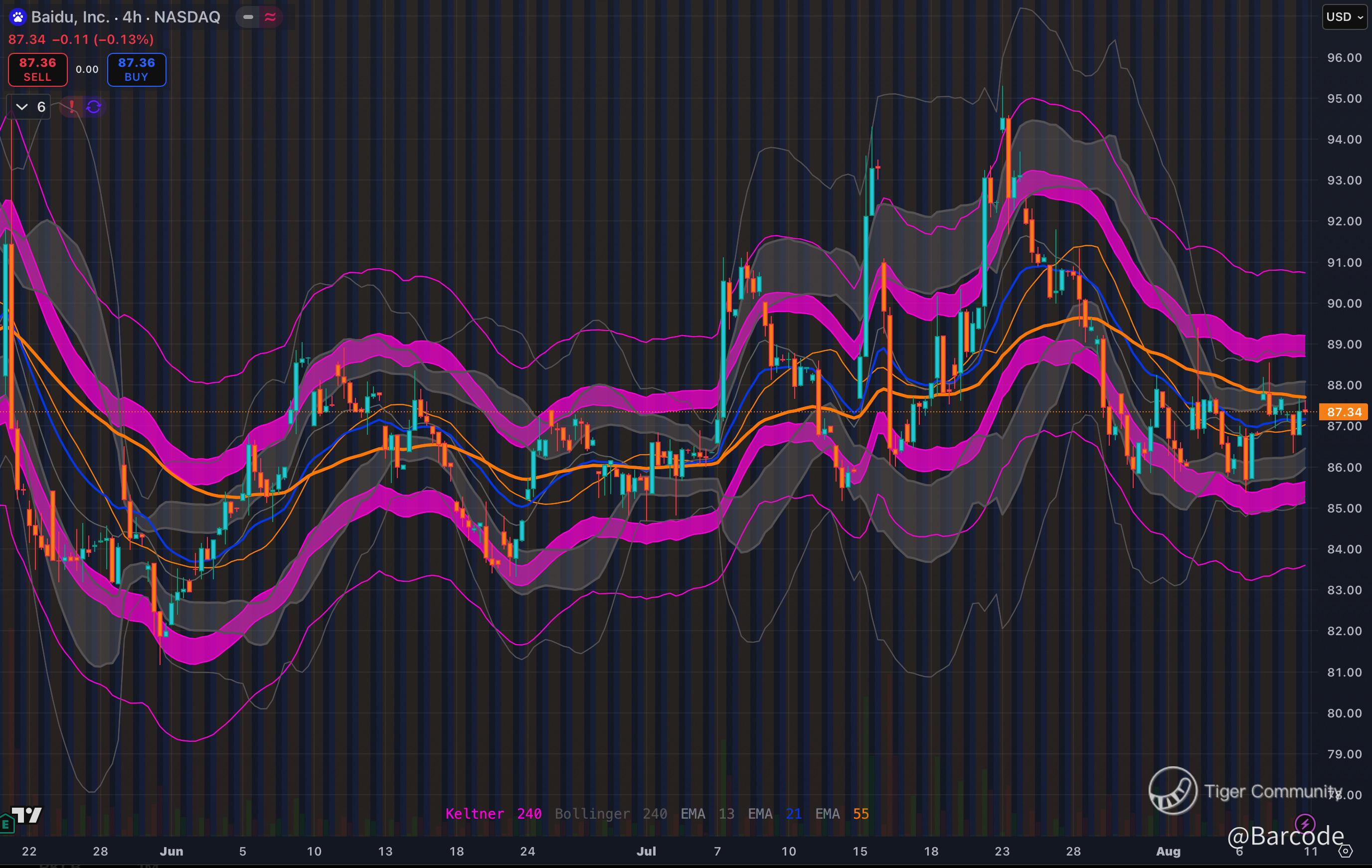Screen dimensions: 1372x868
Task: Click the 87.36 BUY button
Action: (x=137, y=69)
